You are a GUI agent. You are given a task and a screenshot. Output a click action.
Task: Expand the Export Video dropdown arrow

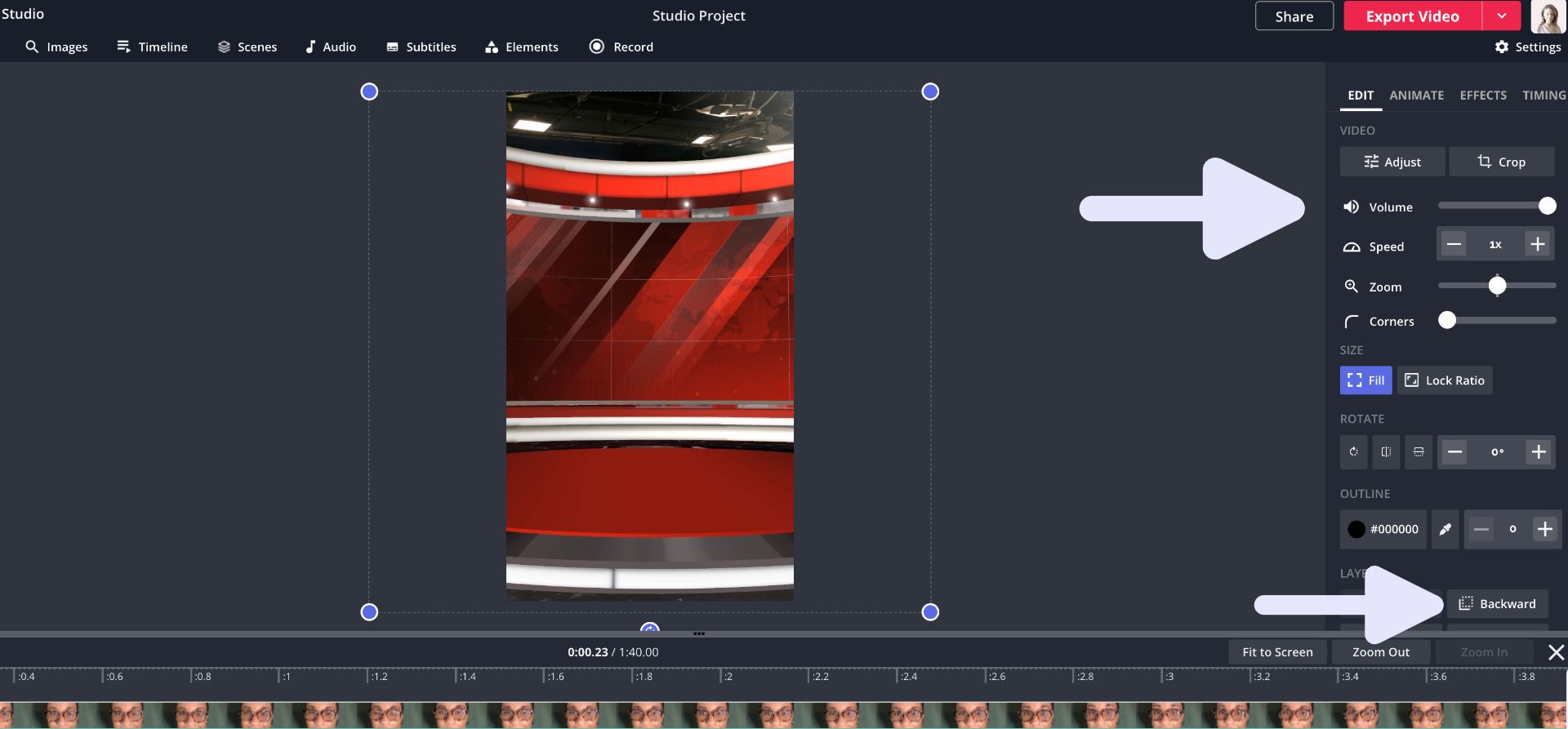[1501, 16]
